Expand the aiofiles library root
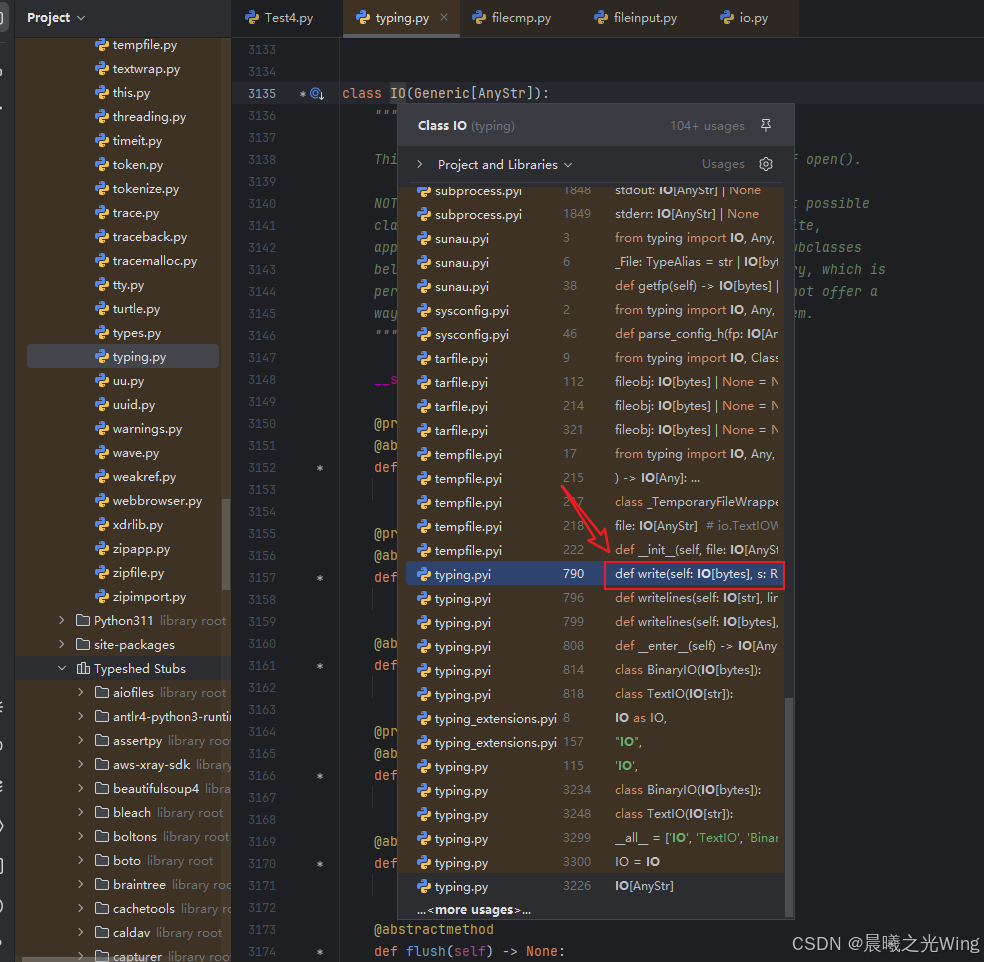 (x=80, y=692)
